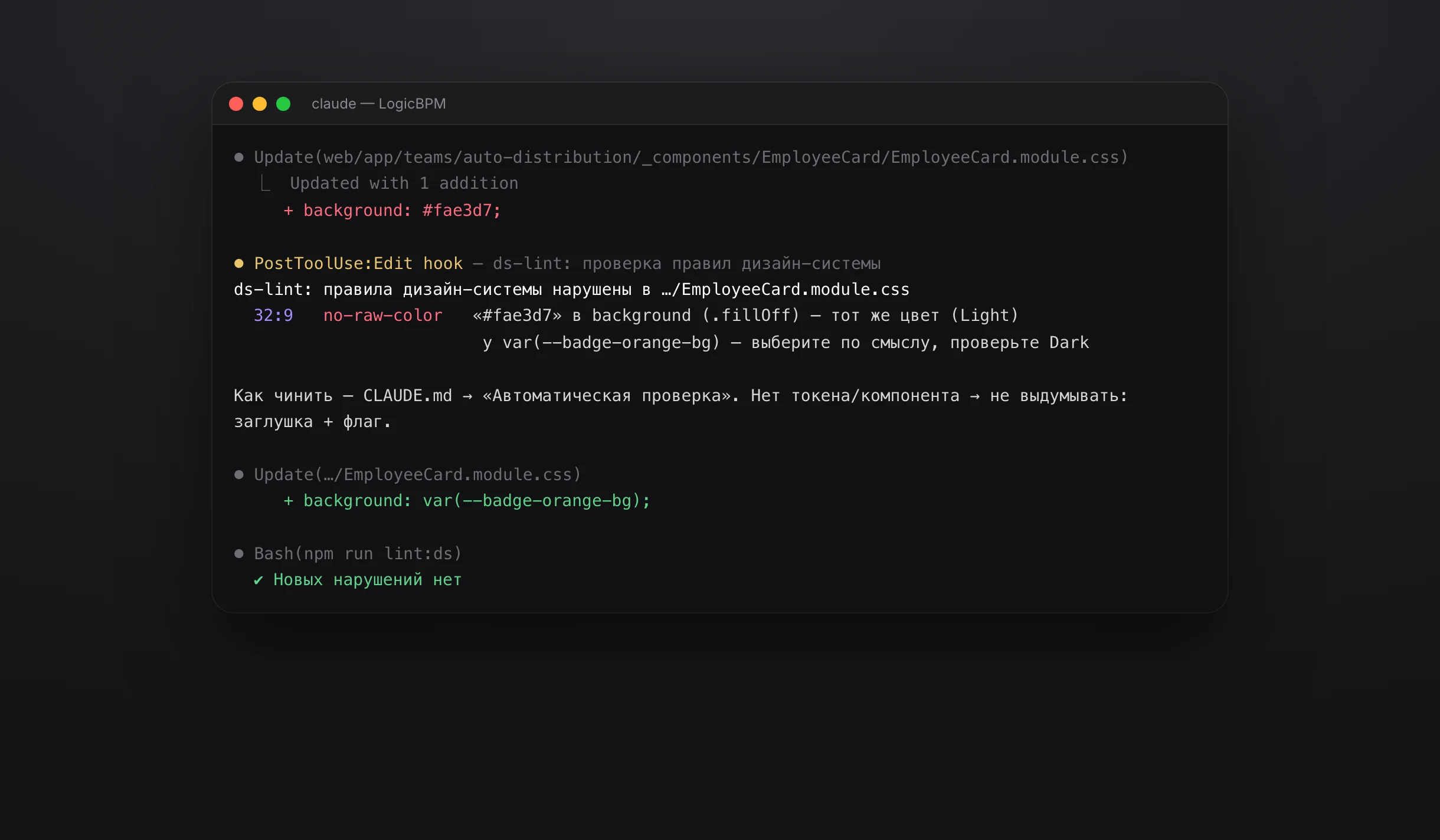This screenshot has width=1440, height=840.
Task: Click the 'no-raw-color' rule name
Action: [382, 316]
